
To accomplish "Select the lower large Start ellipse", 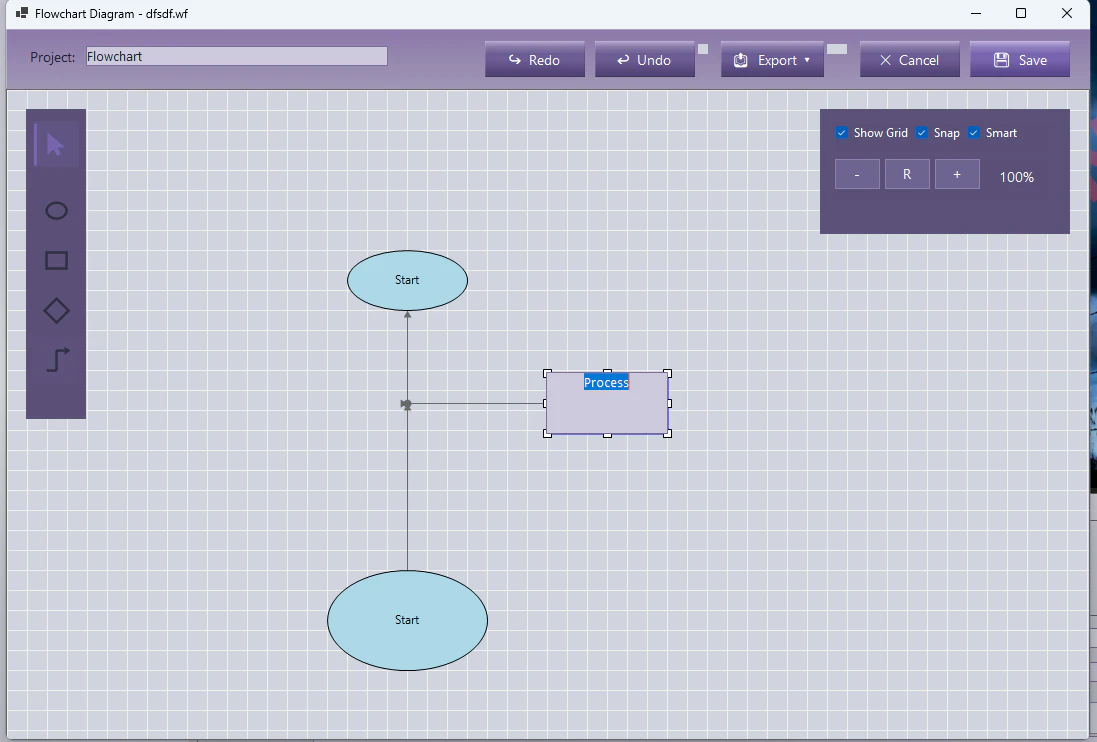I will coord(407,620).
